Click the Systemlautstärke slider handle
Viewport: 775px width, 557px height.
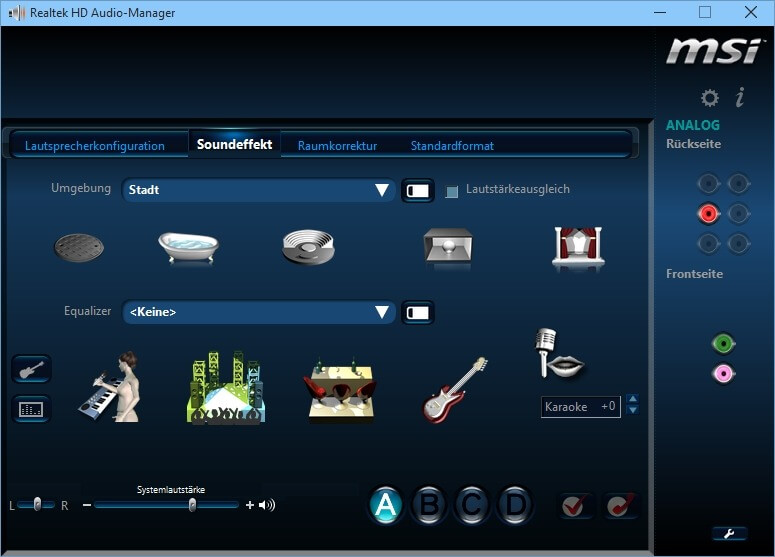click(192, 505)
